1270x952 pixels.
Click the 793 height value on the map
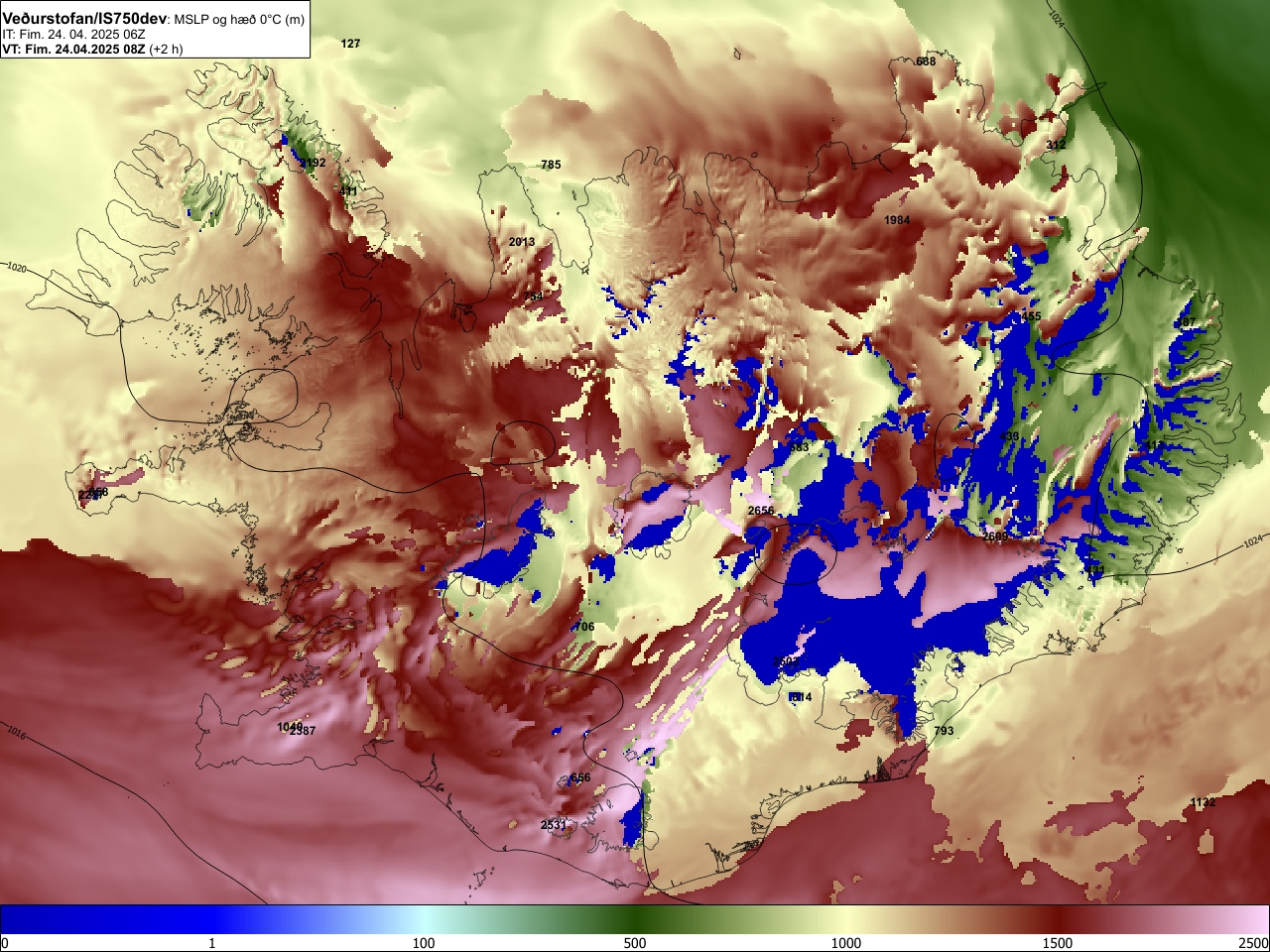[944, 731]
